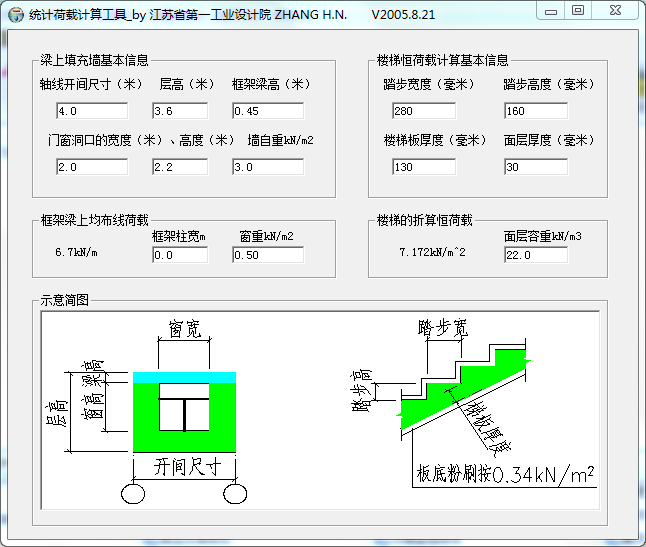The image size is (646, 547).
Task: Click the tread height field showing 160
Action: 536,111
